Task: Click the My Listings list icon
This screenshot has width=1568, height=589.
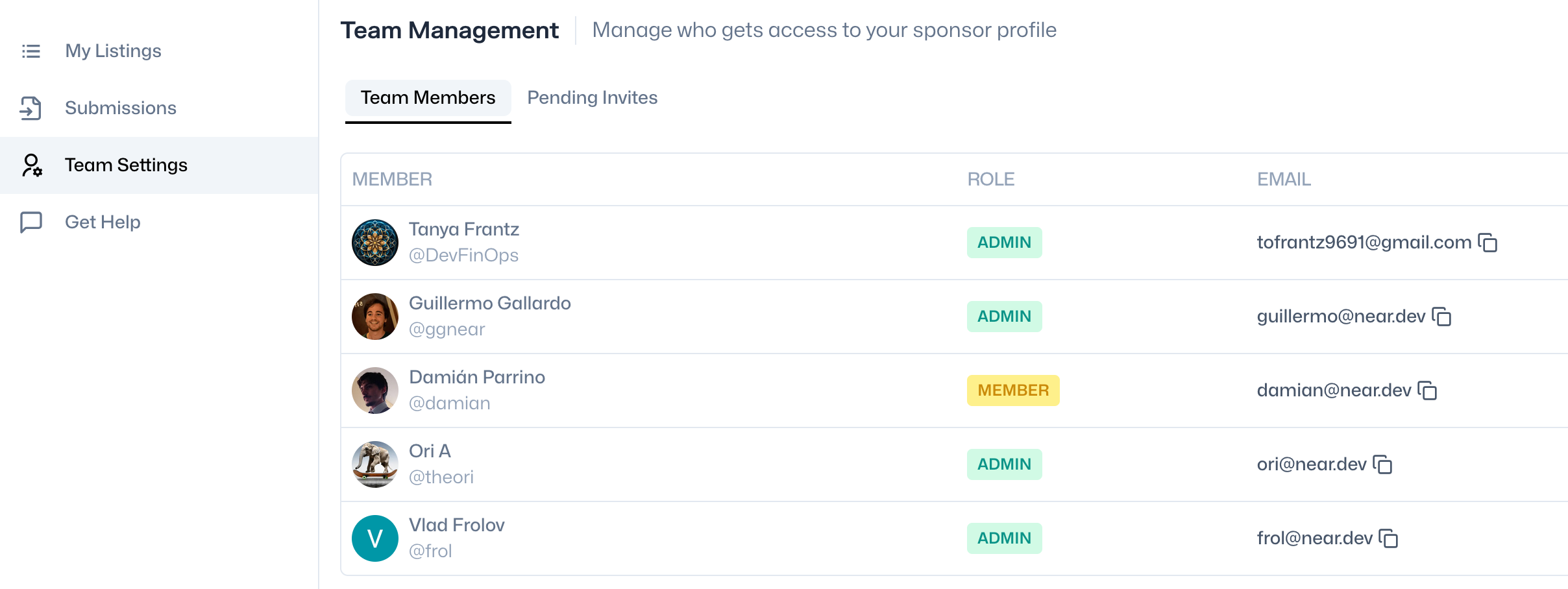Action: [x=31, y=51]
